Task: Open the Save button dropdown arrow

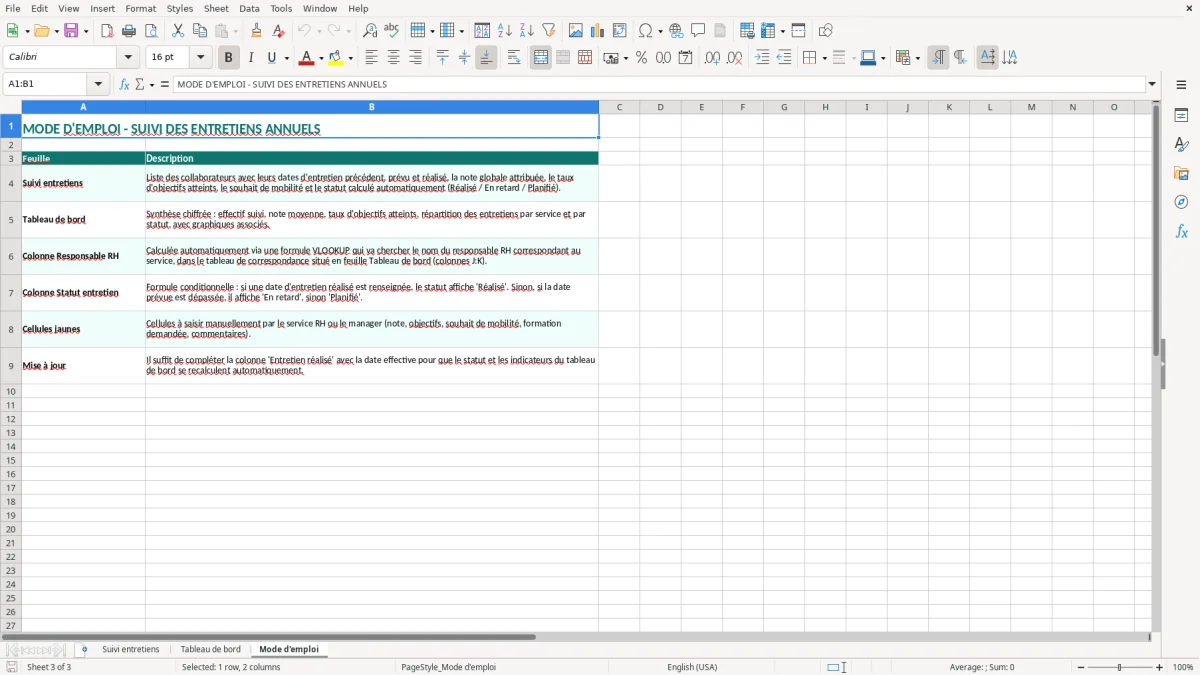Action: pos(86,31)
